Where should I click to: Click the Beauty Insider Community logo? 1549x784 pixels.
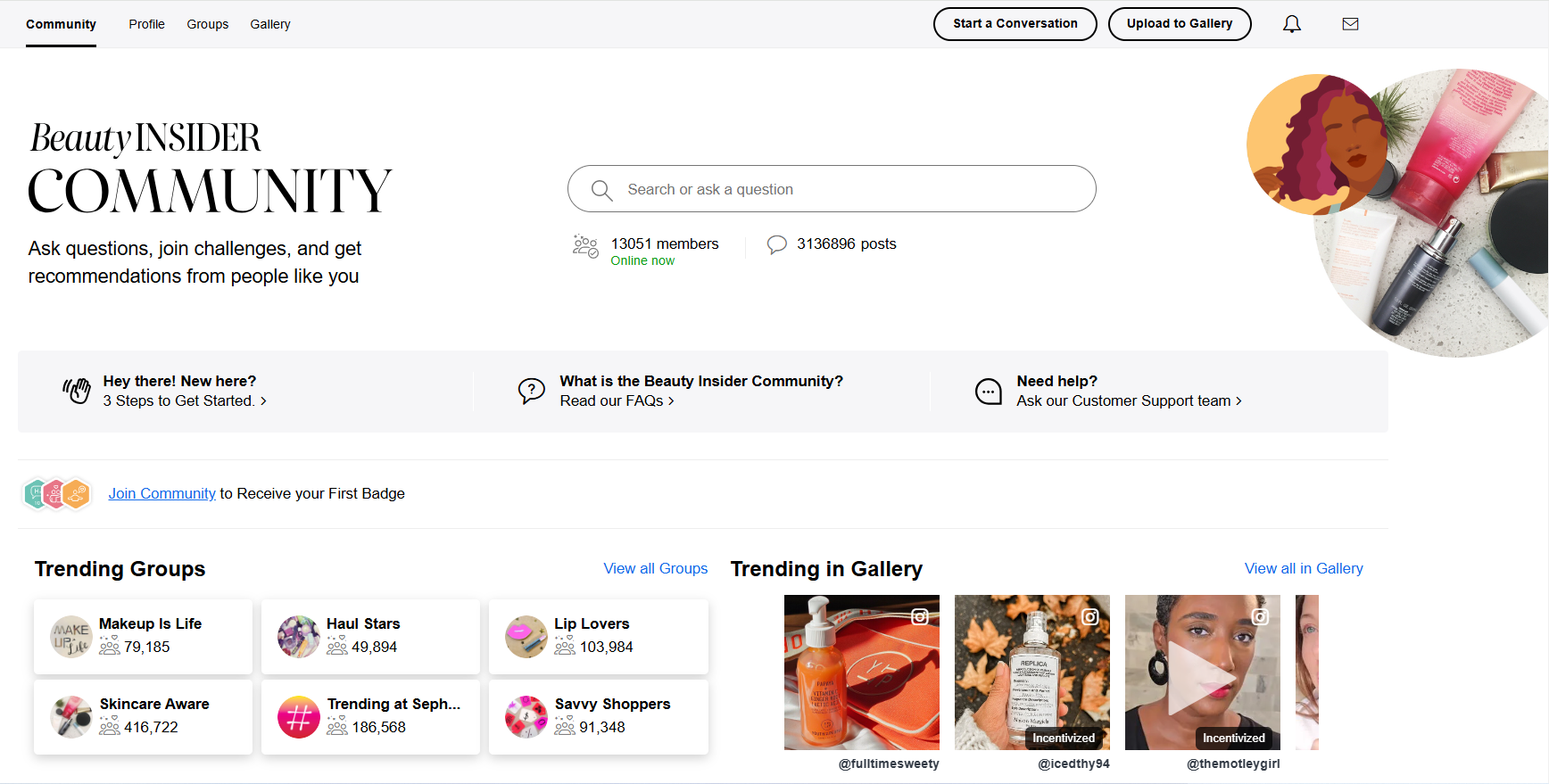[210, 168]
